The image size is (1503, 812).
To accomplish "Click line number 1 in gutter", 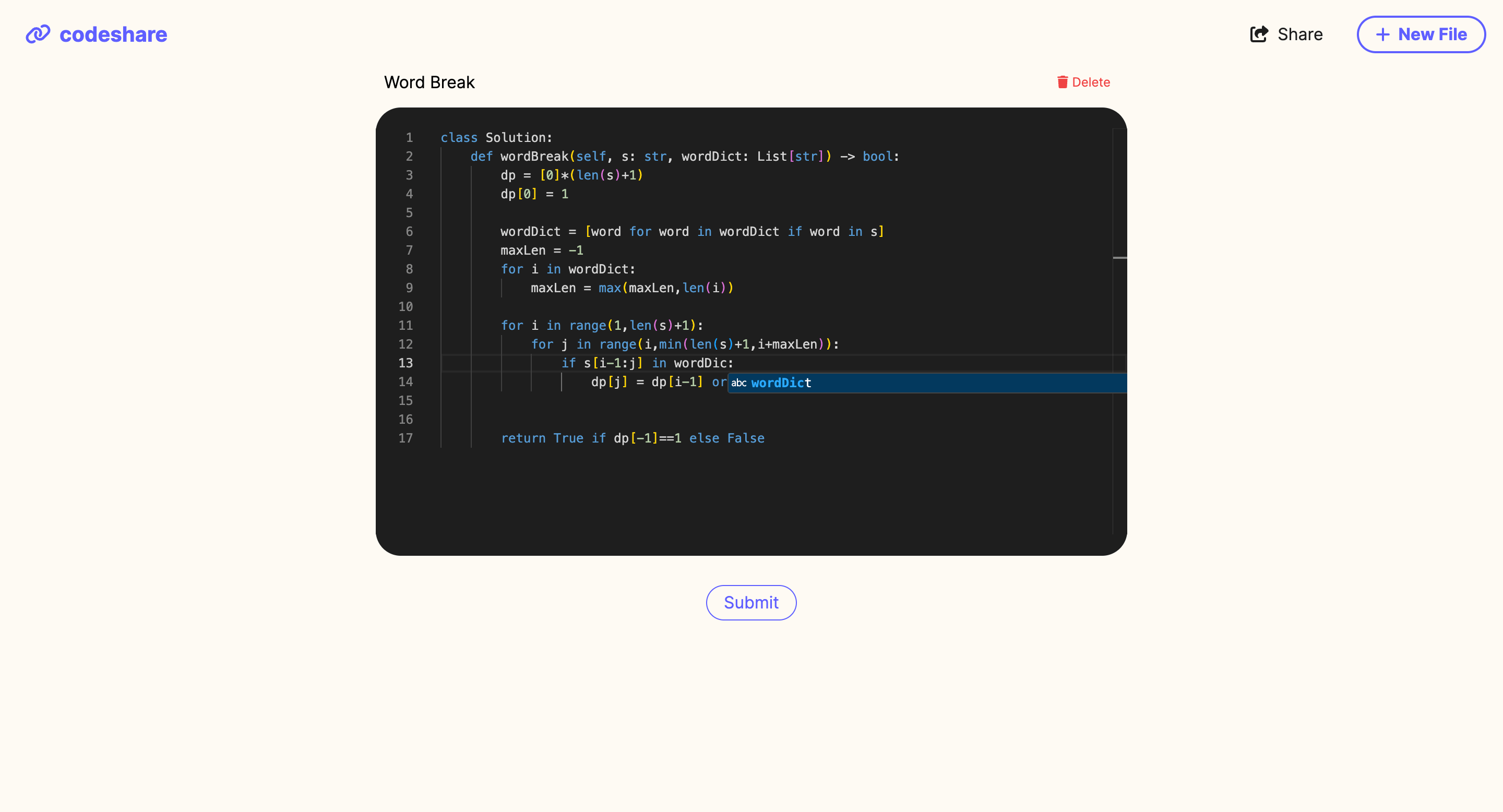I will coord(409,138).
